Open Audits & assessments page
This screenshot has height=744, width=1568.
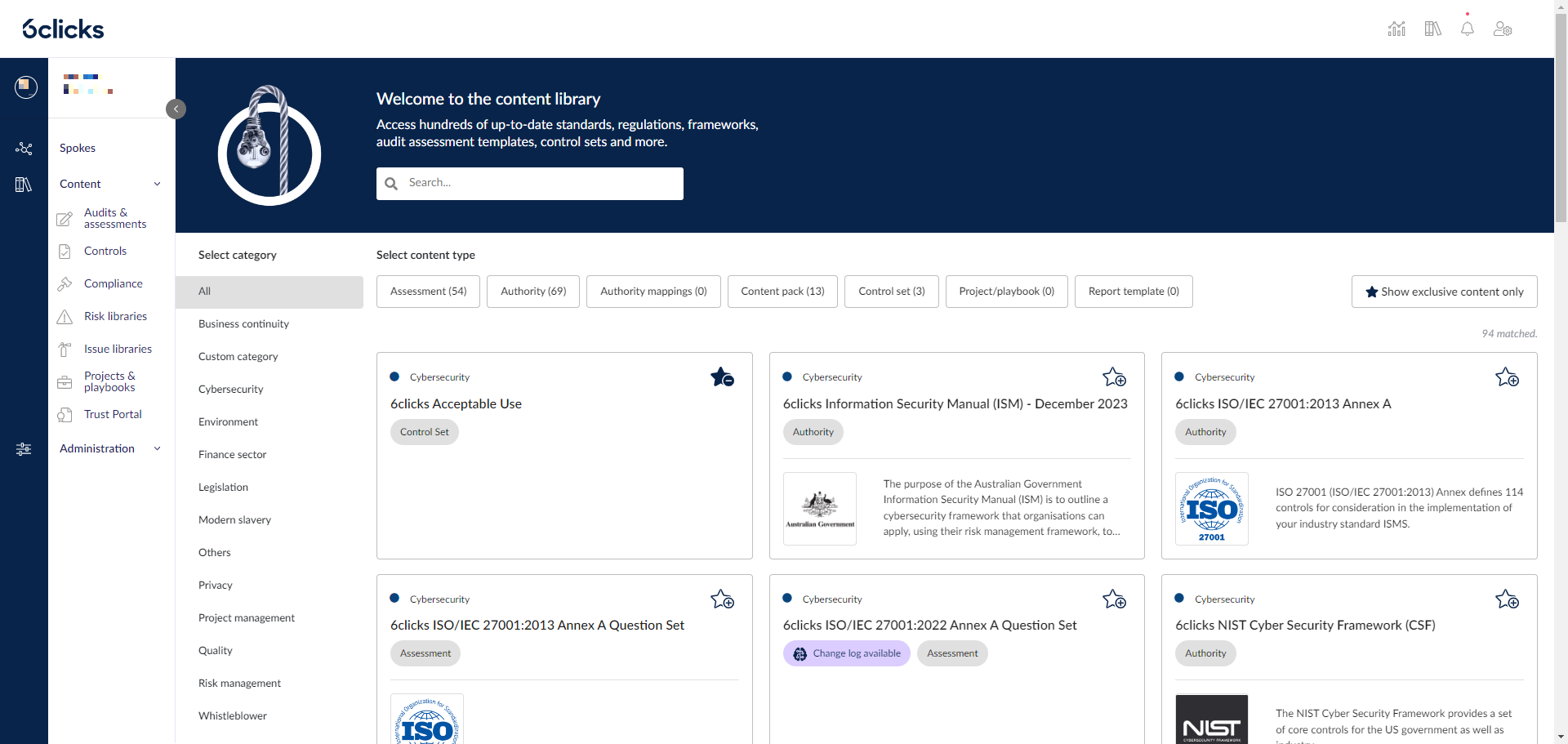[x=115, y=219]
